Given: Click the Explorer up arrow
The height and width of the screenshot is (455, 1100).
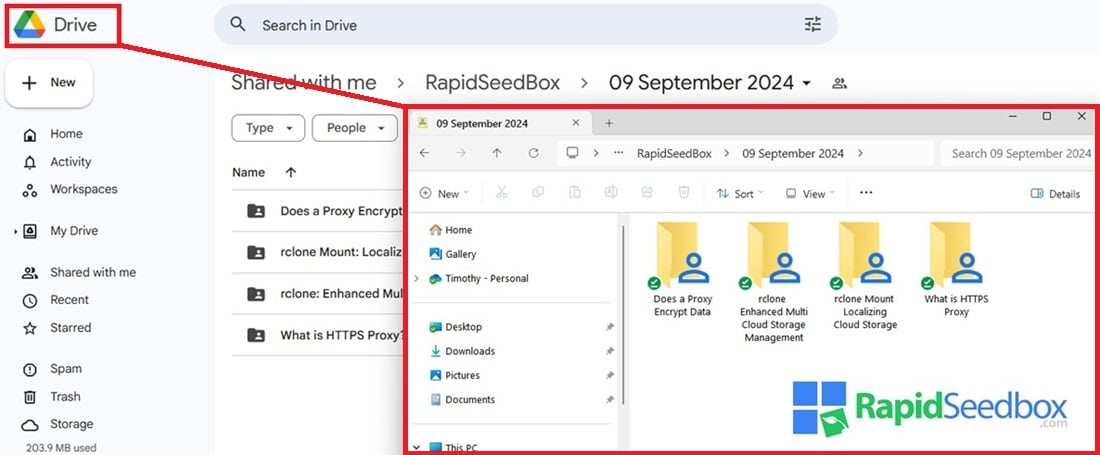Looking at the screenshot, I should (x=497, y=153).
